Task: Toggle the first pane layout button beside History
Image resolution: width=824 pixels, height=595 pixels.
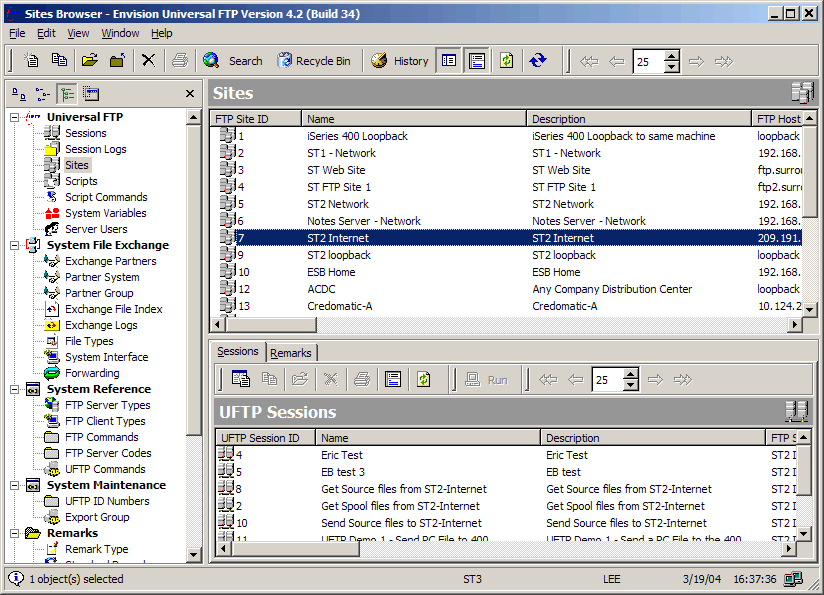Action: click(449, 61)
